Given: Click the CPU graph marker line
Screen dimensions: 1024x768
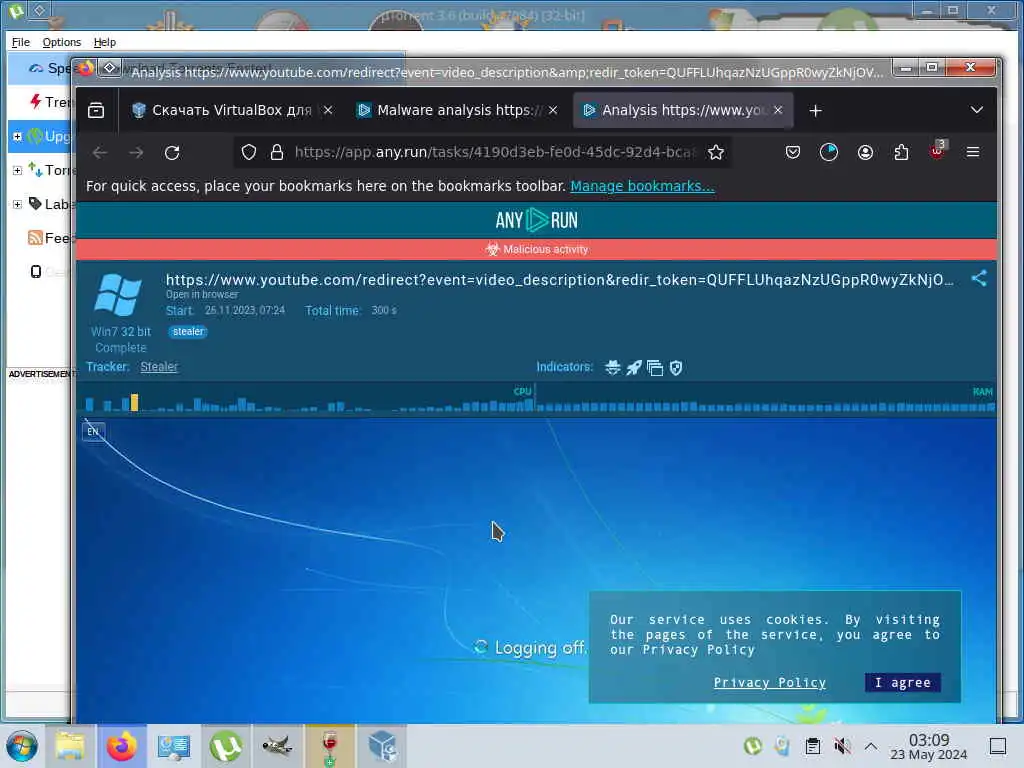Looking at the screenshot, I should [535, 400].
